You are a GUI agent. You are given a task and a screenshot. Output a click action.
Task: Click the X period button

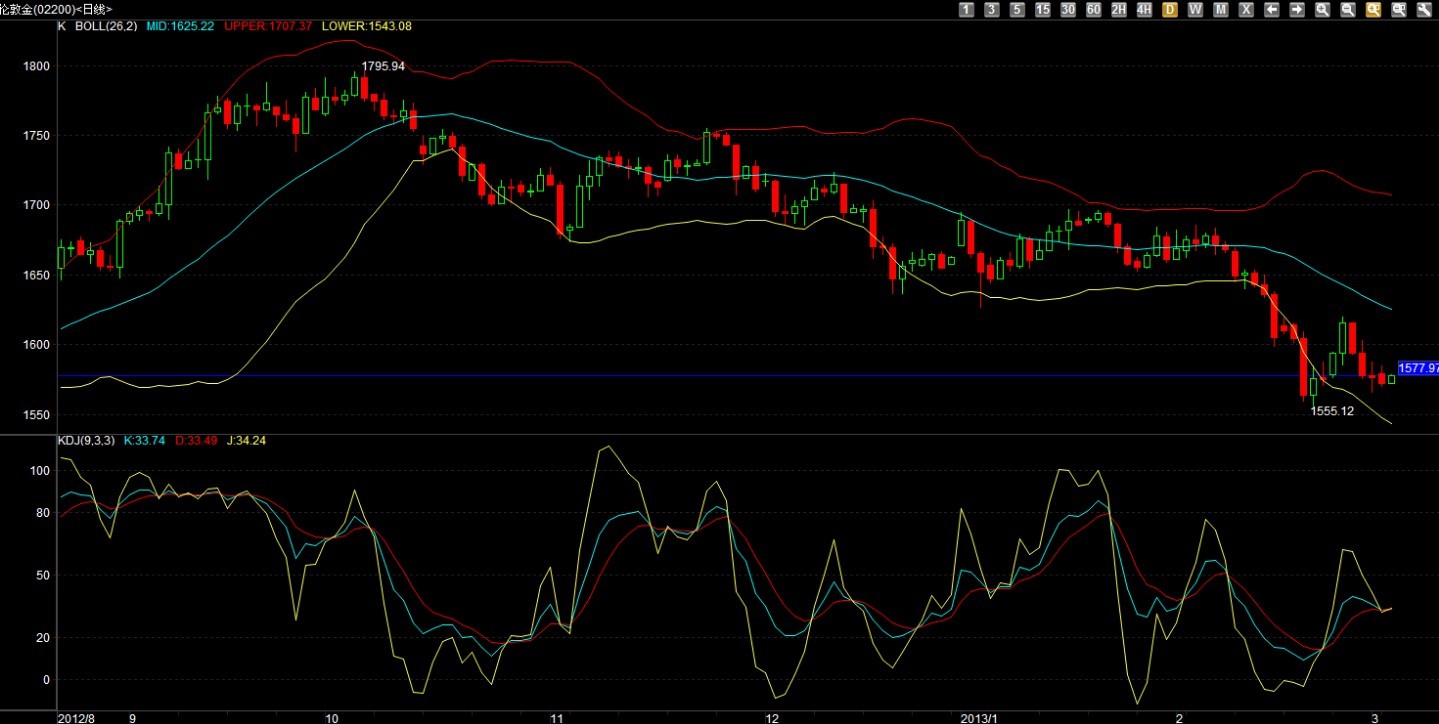1247,9
